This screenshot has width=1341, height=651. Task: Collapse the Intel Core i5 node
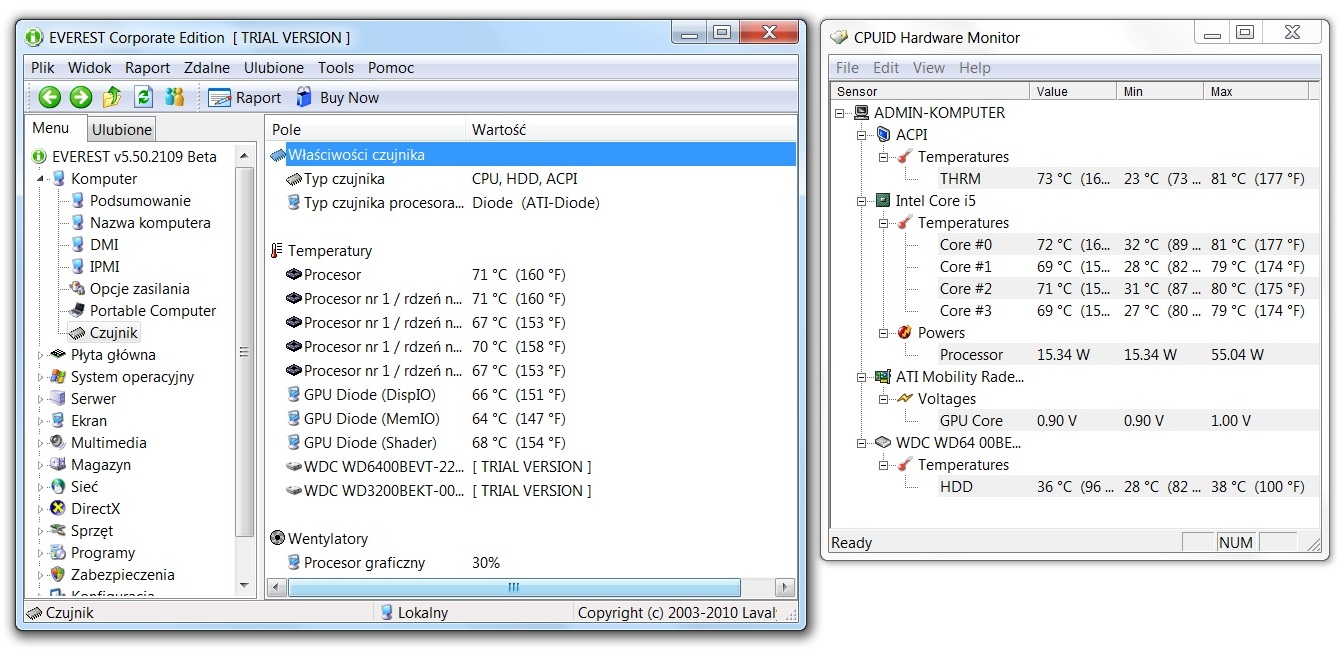click(x=862, y=201)
